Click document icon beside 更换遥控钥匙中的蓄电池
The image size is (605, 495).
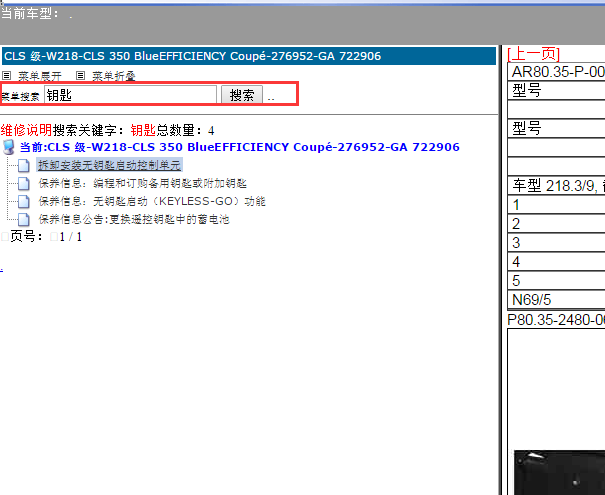pyautogui.click(x=24, y=220)
